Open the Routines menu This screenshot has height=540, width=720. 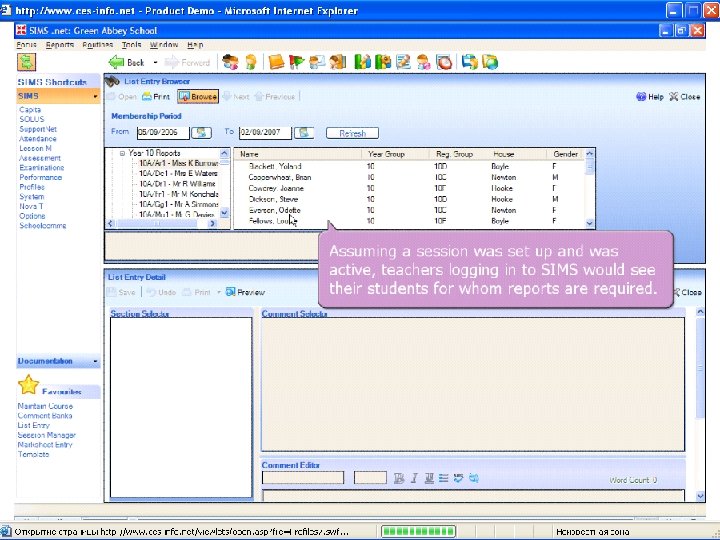[98, 45]
